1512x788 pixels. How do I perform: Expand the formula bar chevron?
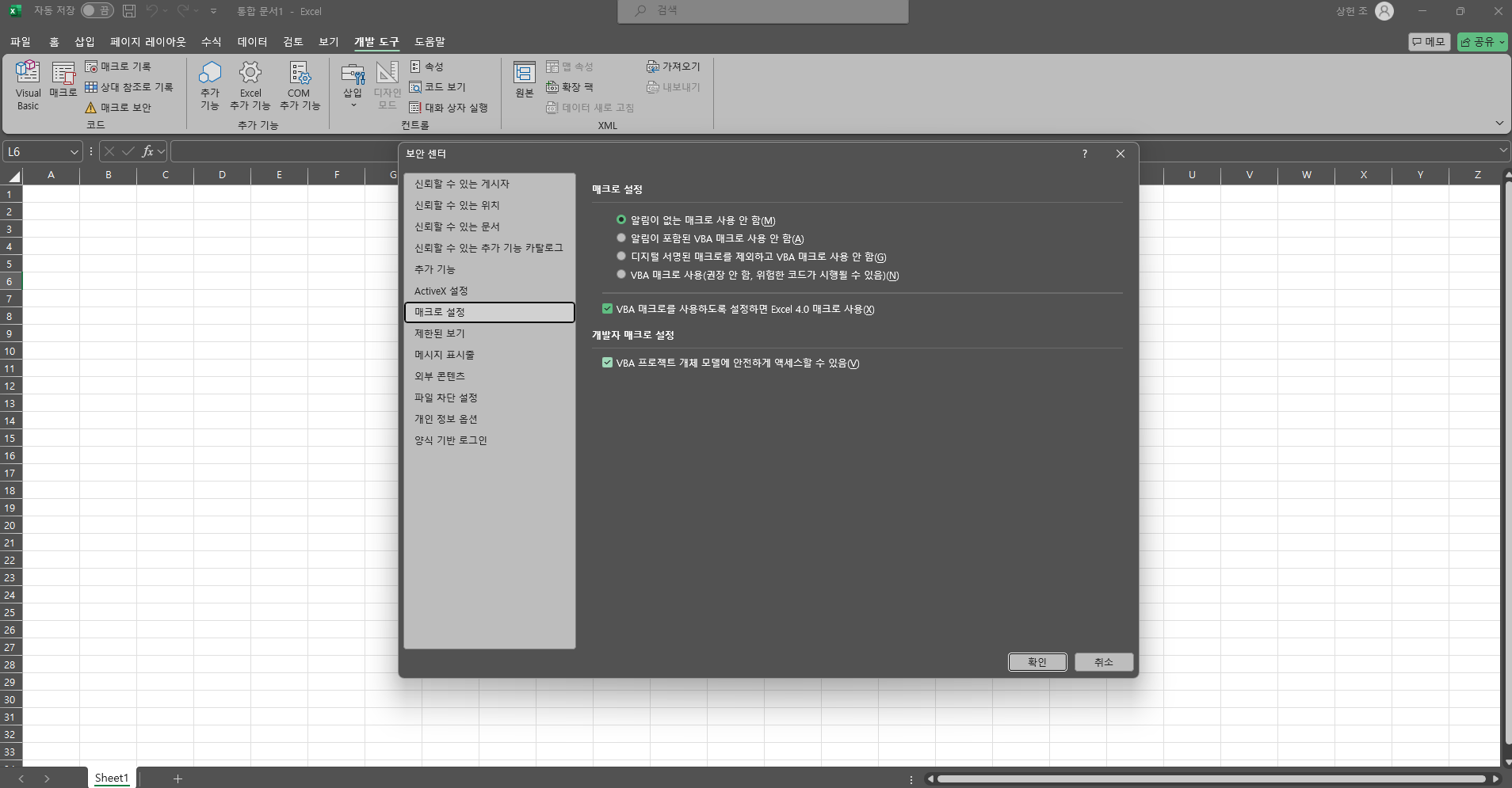point(1503,150)
